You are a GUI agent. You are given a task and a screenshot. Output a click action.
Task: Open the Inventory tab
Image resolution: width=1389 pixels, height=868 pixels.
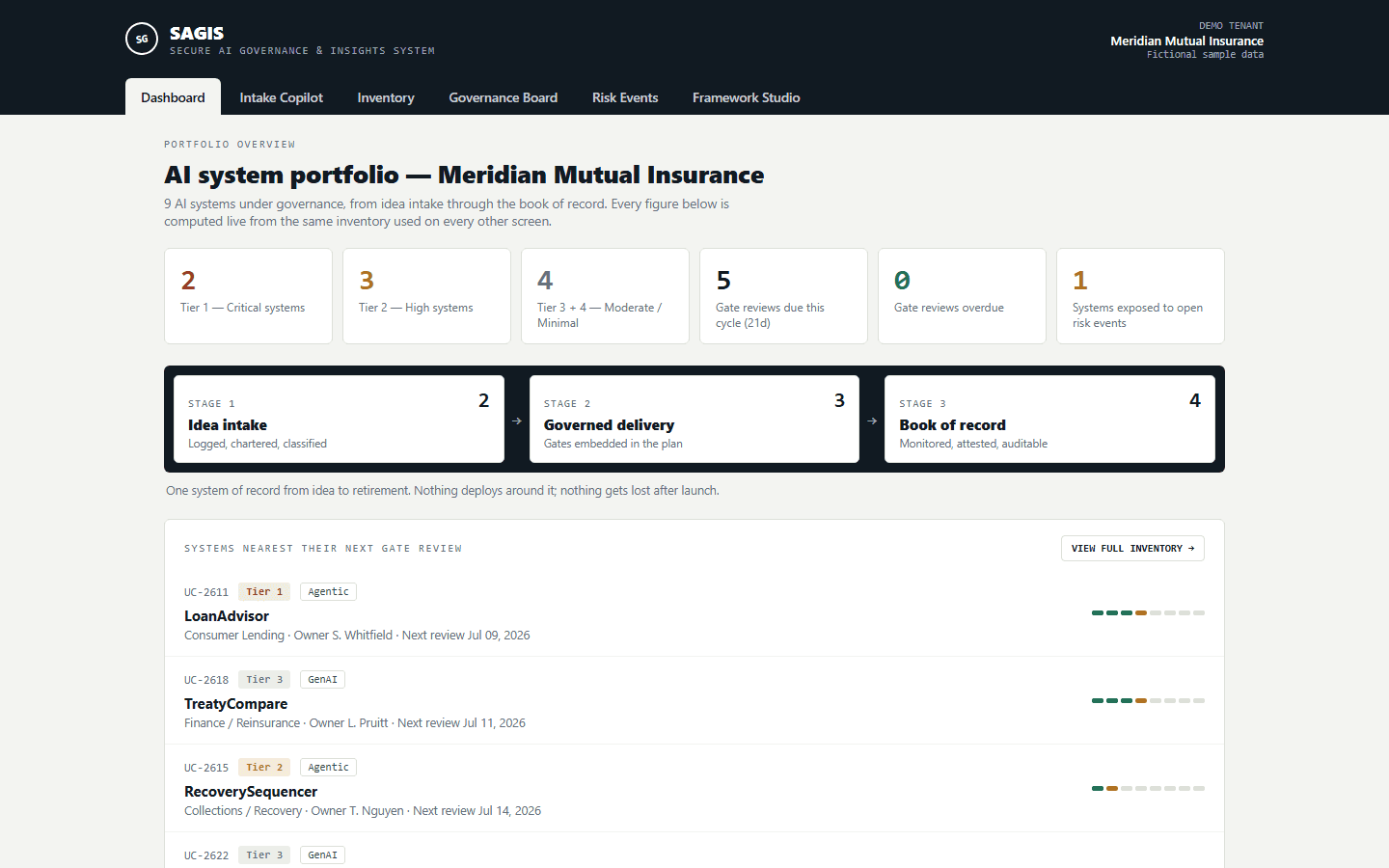pyautogui.click(x=386, y=97)
